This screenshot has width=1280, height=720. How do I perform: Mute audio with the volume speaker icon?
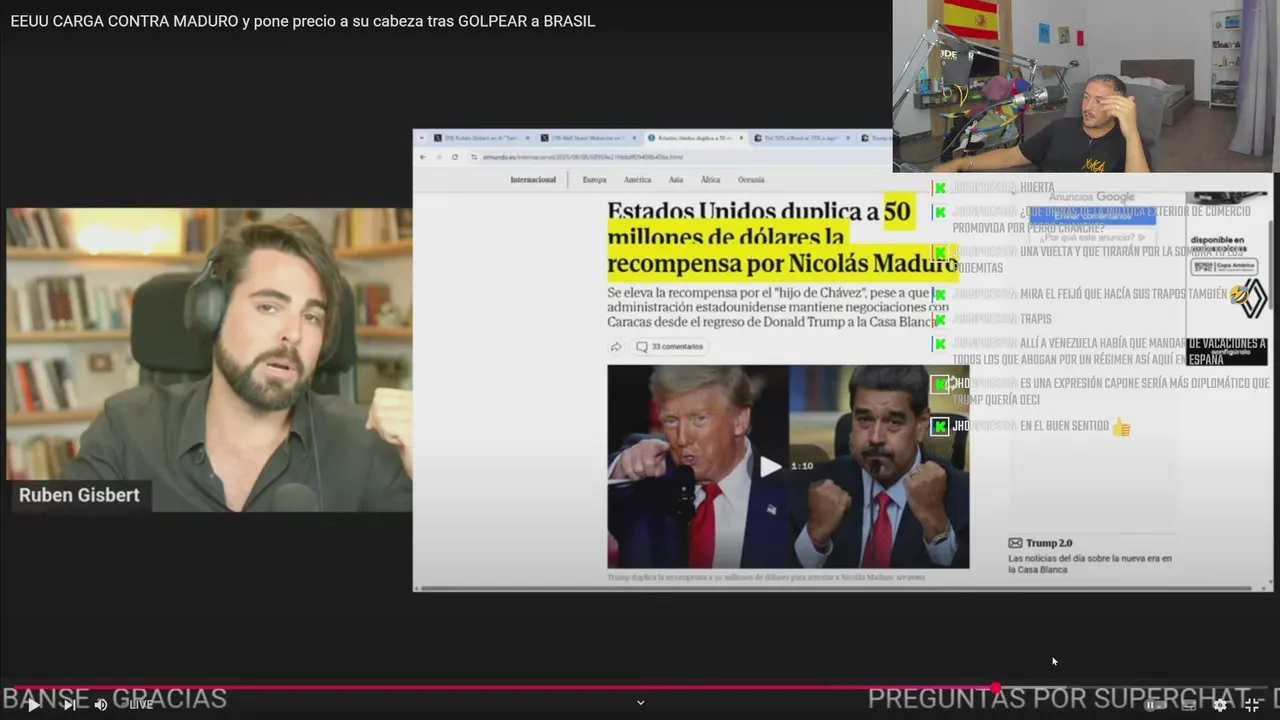coord(101,704)
